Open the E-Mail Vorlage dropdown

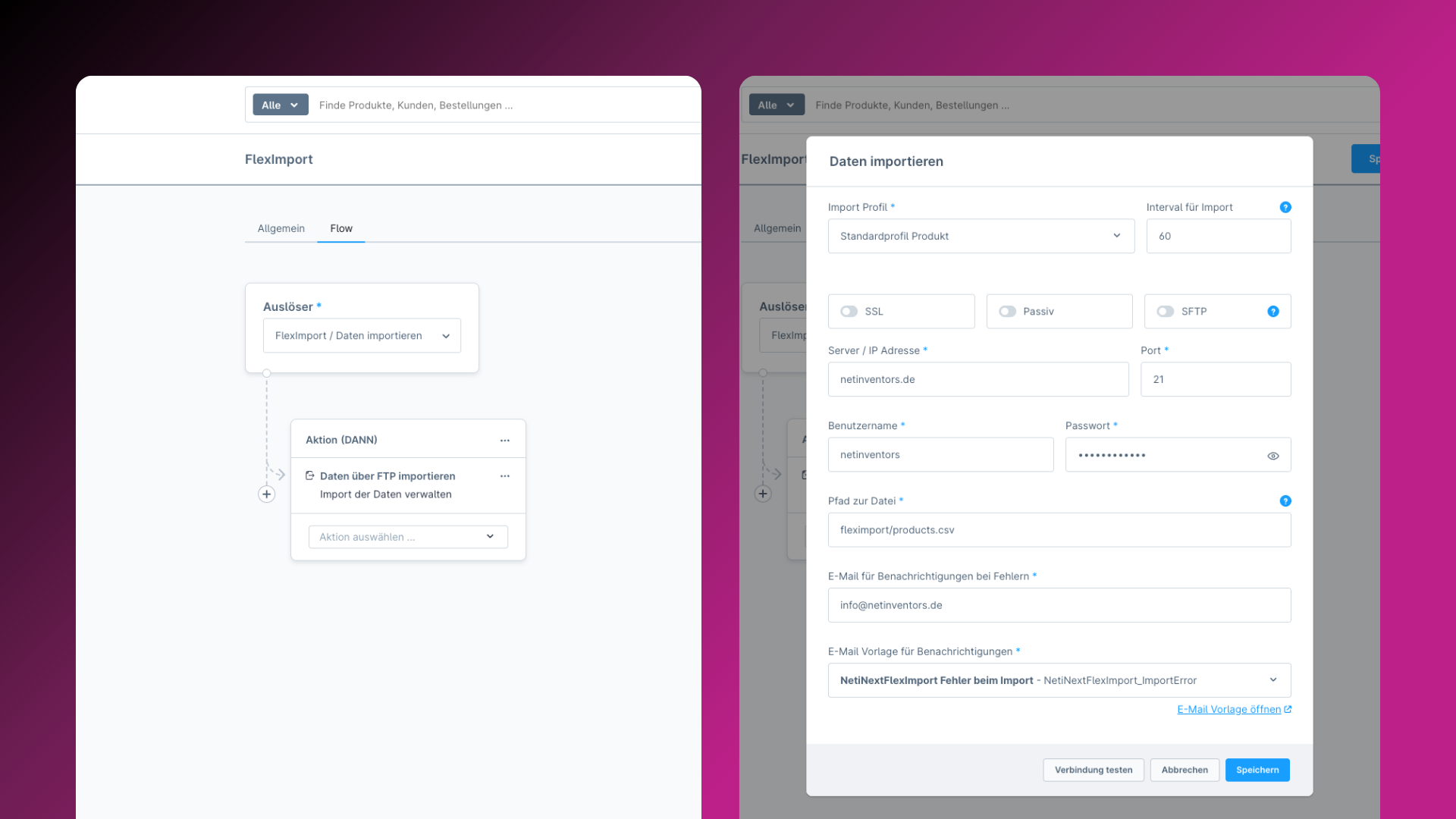click(x=1059, y=681)
